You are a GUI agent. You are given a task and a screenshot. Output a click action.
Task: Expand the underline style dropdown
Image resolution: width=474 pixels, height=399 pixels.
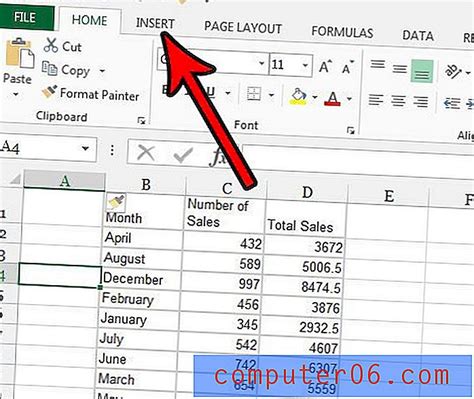pos(228,93)
